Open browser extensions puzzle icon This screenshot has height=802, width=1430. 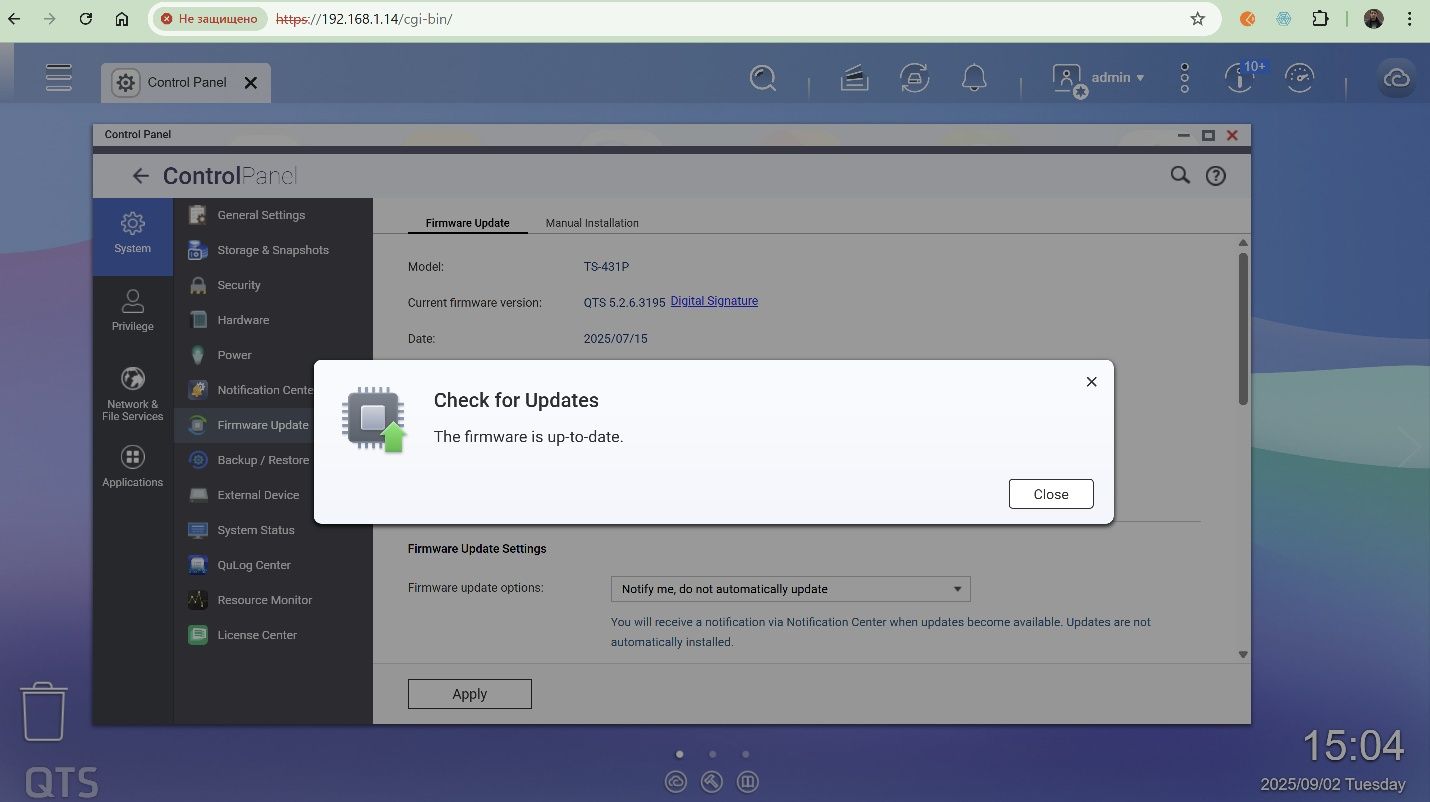1320,19
